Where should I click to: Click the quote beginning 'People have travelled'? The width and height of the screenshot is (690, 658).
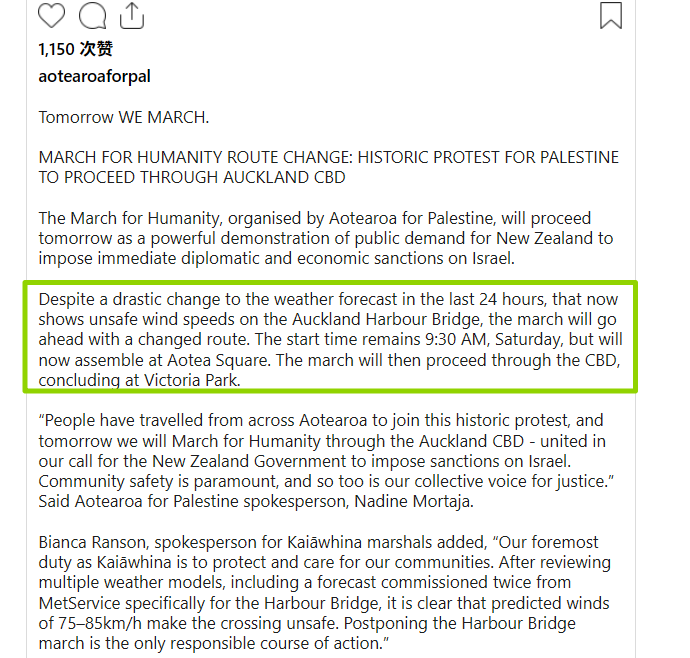tap(326, 461)
